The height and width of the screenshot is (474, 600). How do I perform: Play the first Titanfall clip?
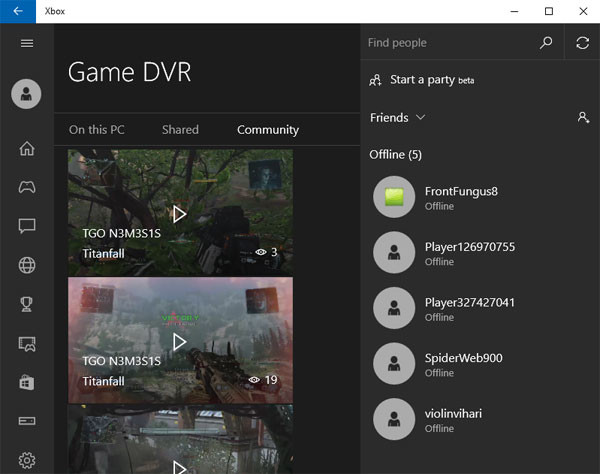click(179, 214)
